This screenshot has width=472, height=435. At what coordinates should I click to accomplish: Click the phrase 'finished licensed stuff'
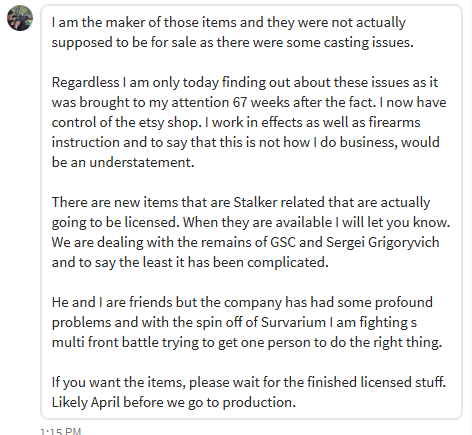376,382
